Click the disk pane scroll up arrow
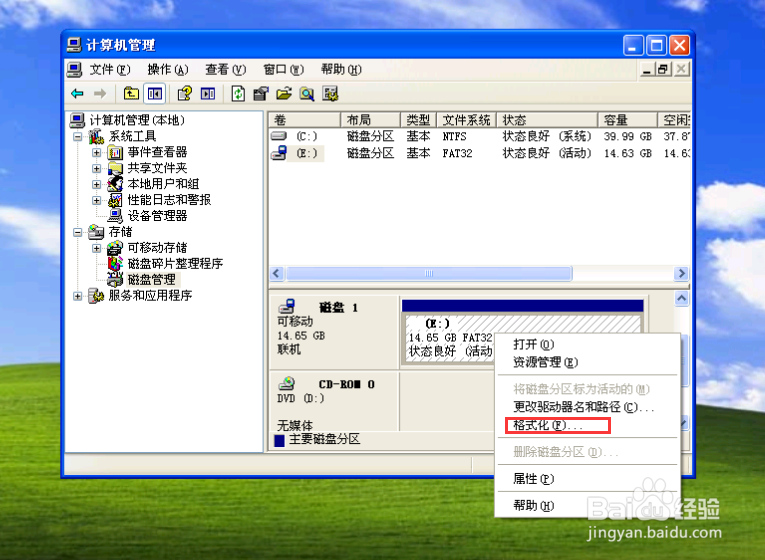This screenshot has height=560, width=765. coord(682,298)
